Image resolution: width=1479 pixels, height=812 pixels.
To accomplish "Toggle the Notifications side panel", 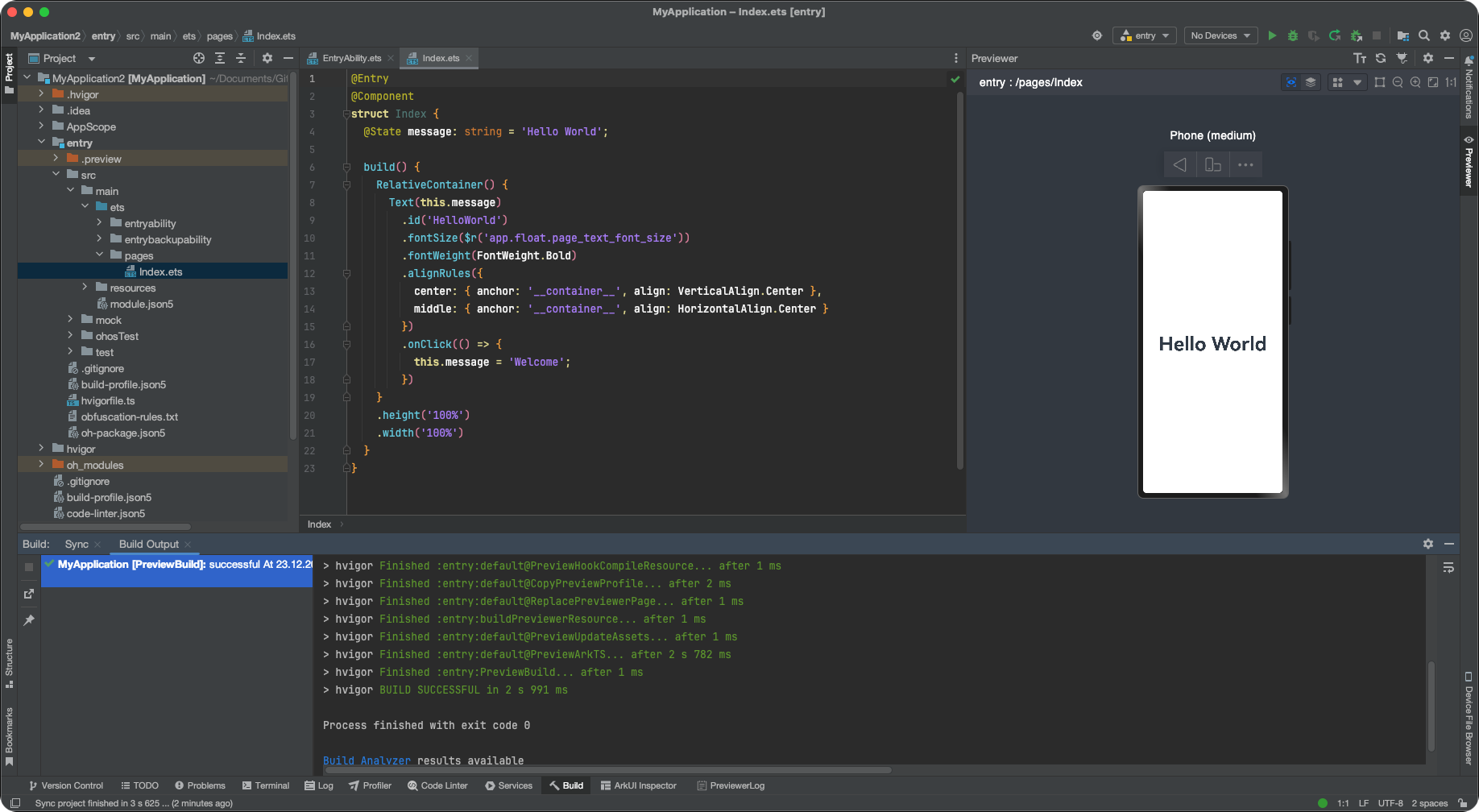I will [1469, 88].
